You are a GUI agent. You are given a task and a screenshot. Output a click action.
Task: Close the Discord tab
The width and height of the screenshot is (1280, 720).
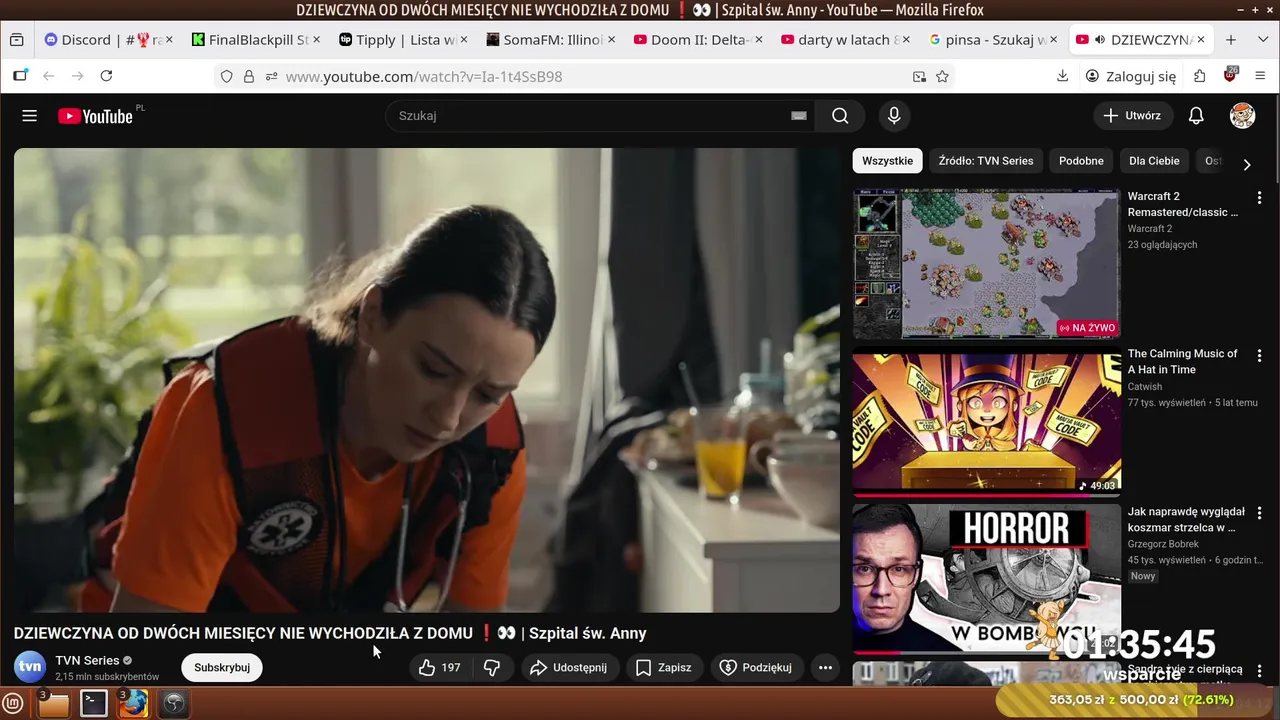168,40
